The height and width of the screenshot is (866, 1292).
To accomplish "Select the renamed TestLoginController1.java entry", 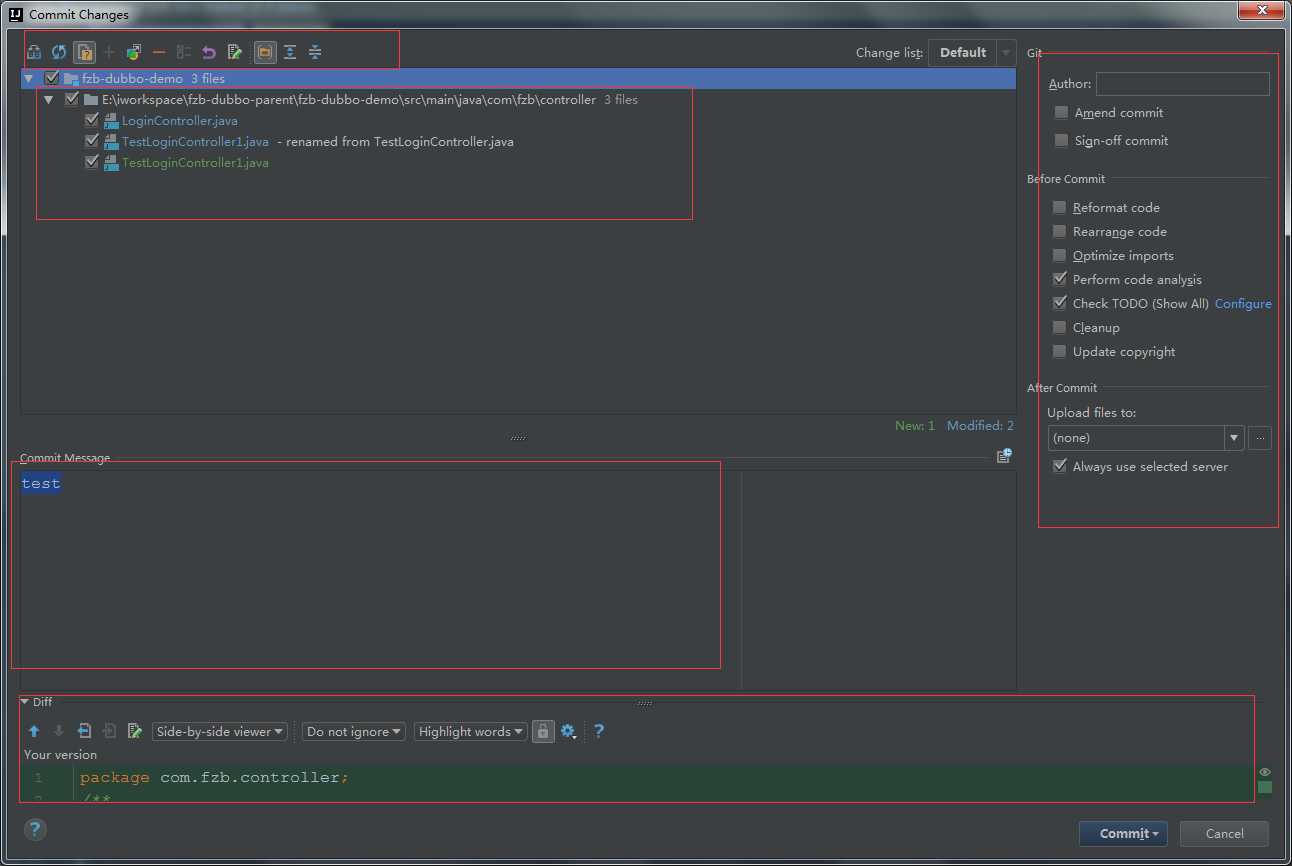I will point(195,141).
